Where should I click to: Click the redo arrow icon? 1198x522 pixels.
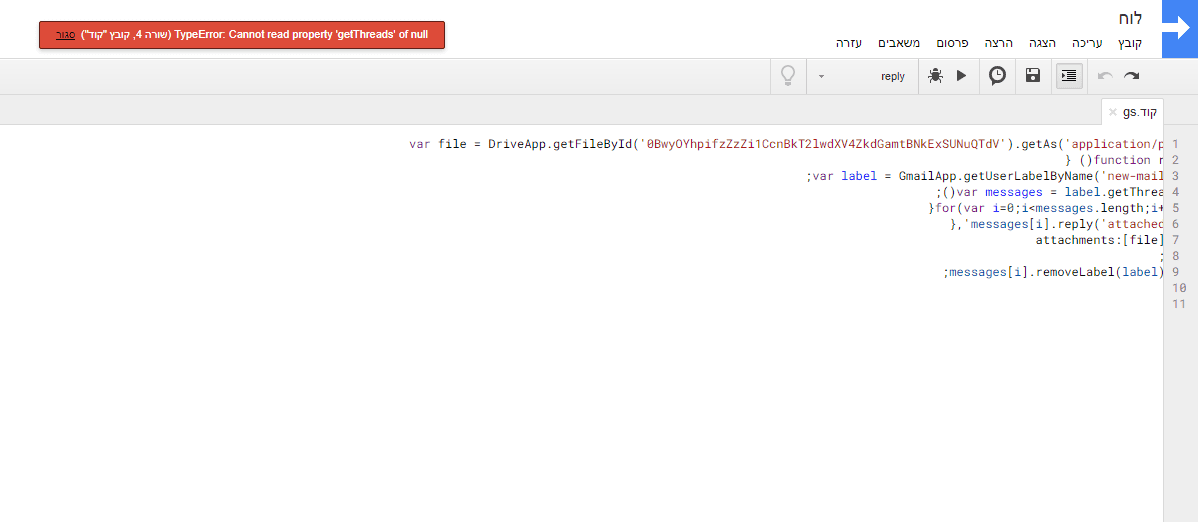click(1131, 76)
